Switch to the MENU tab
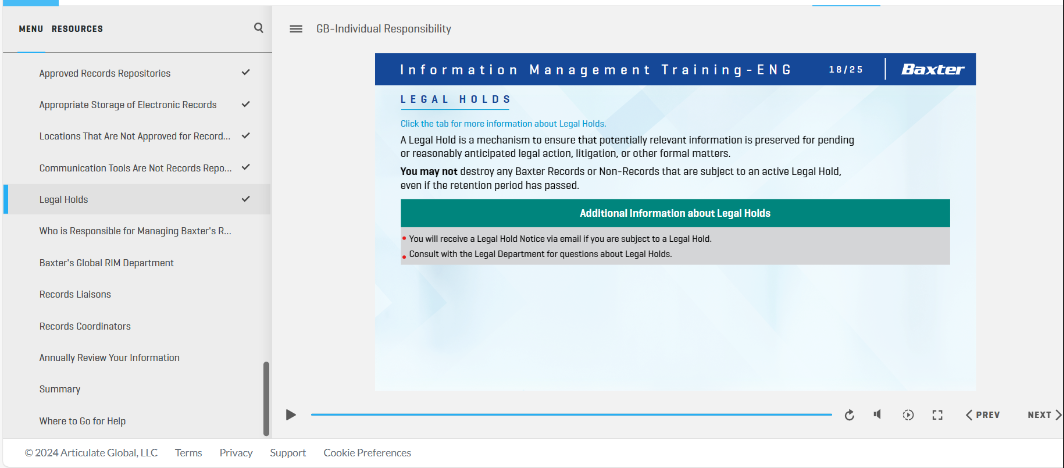 click(x=31, y=29)
